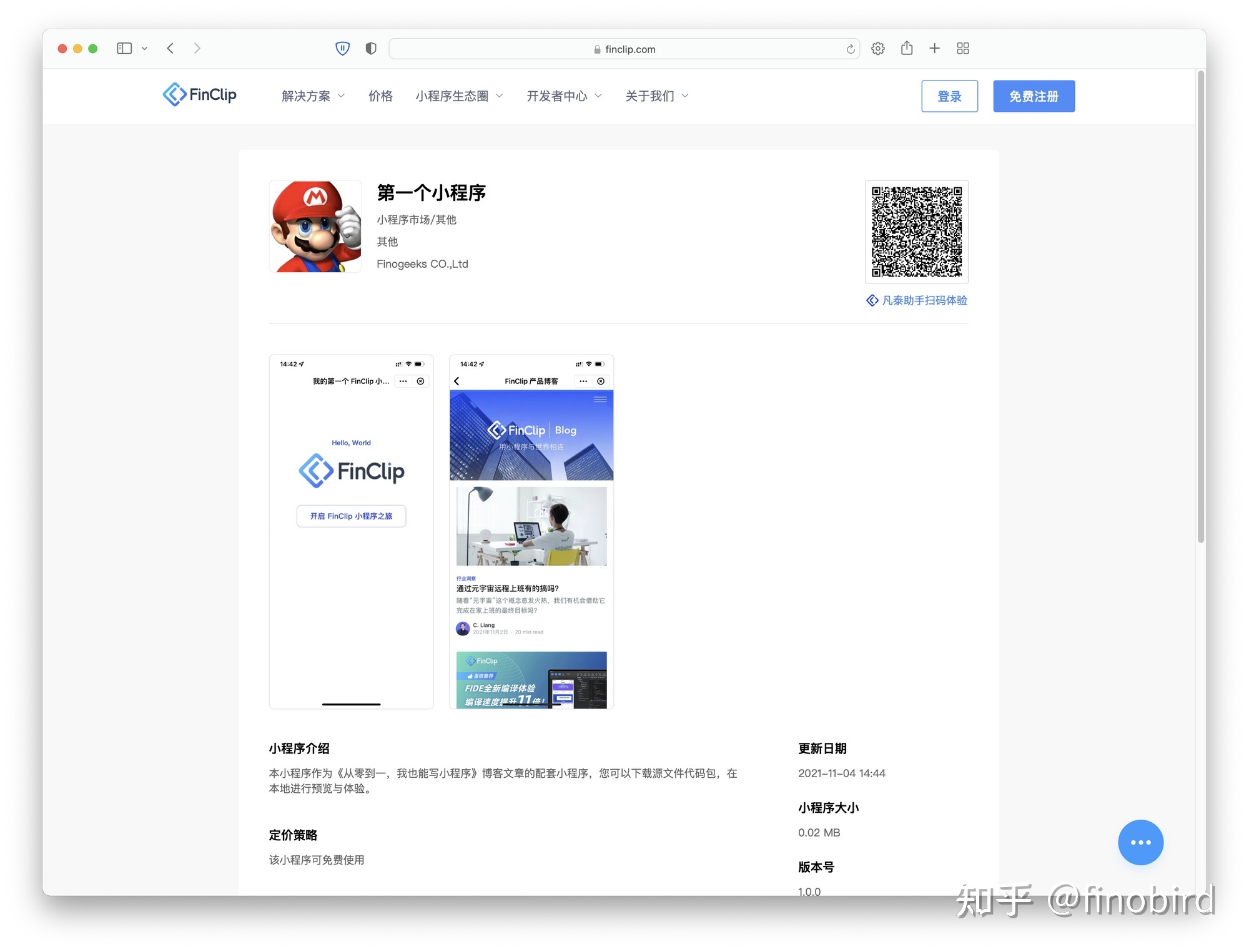Open the gear extension icon in toolbar

tap(878, 48)
